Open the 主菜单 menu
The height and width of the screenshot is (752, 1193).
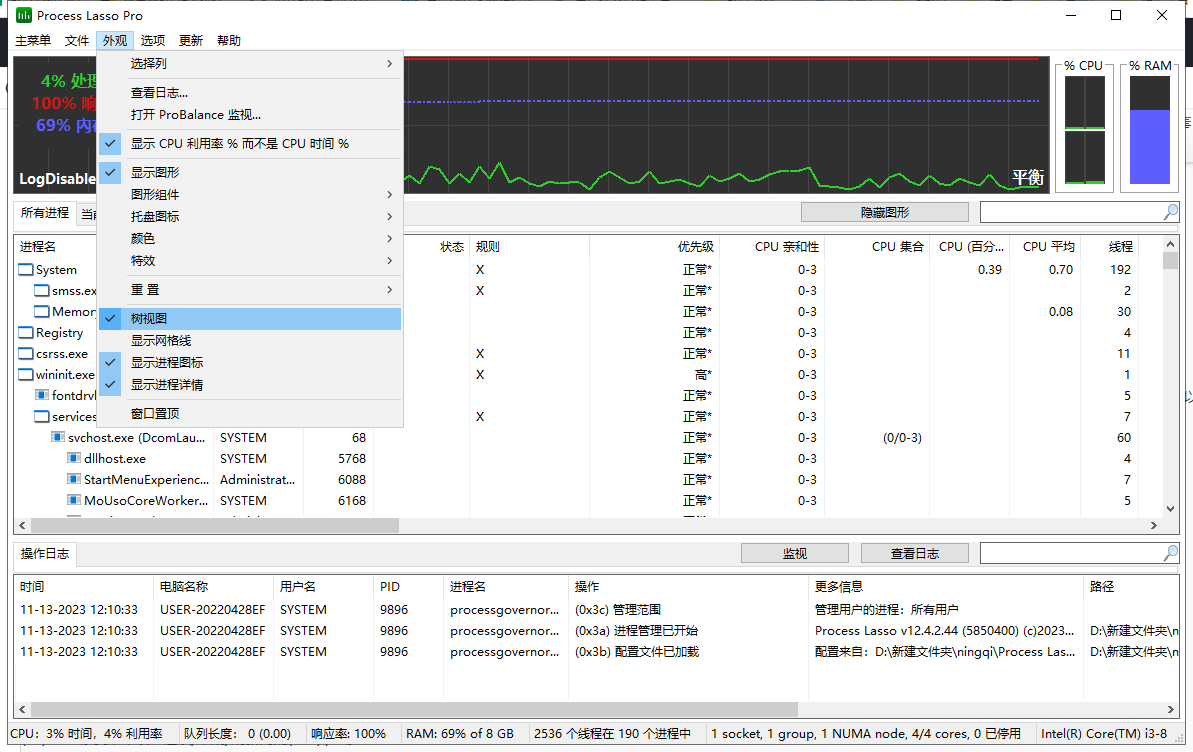click(33, 40)
